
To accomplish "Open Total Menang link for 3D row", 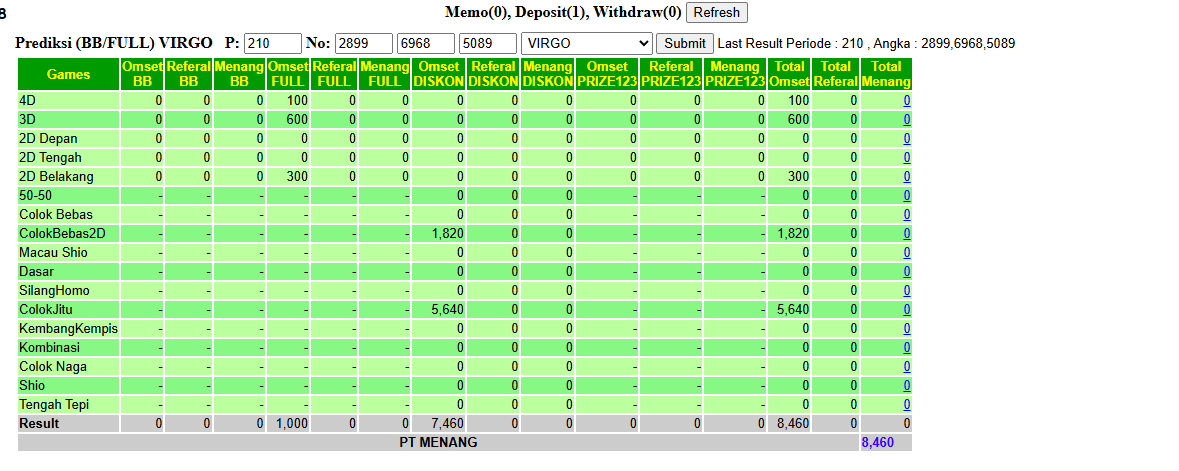I will tap(907, 120).
